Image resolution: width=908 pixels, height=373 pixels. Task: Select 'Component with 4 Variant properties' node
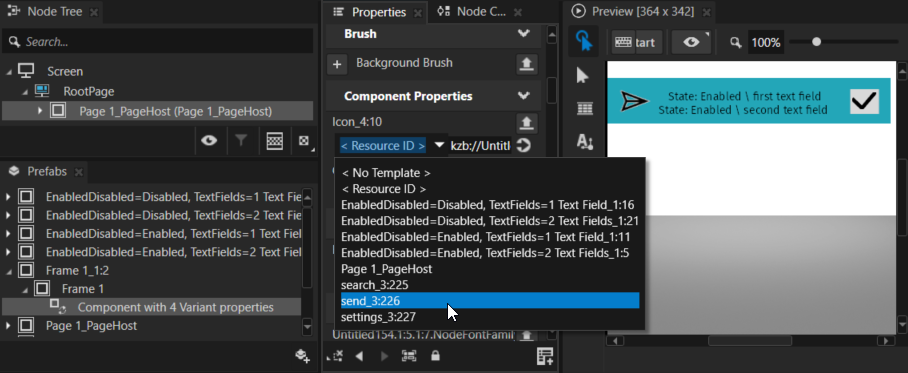pos(175,307)
